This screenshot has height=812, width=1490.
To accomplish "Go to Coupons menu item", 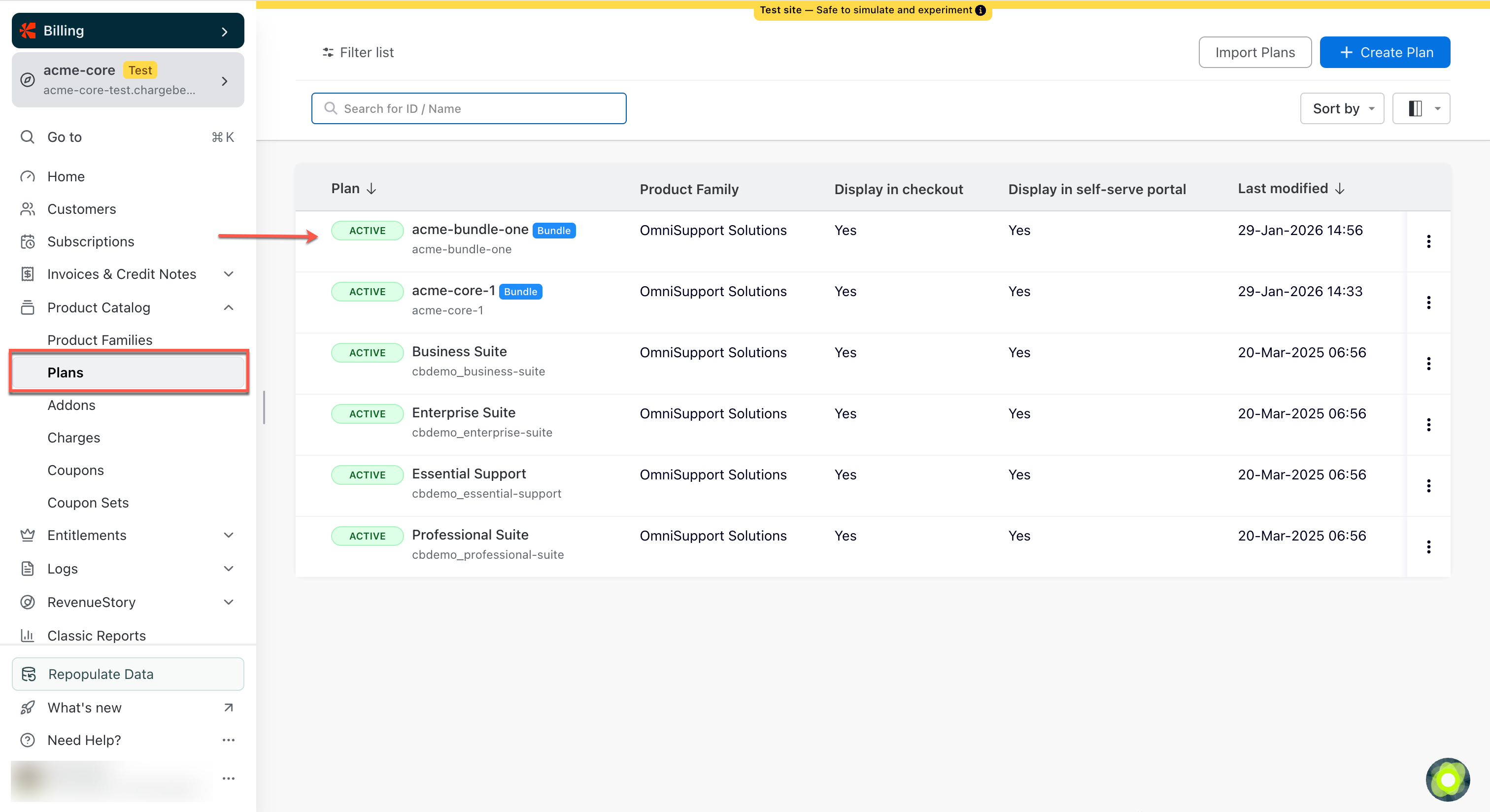I will (x=76, y=470).
